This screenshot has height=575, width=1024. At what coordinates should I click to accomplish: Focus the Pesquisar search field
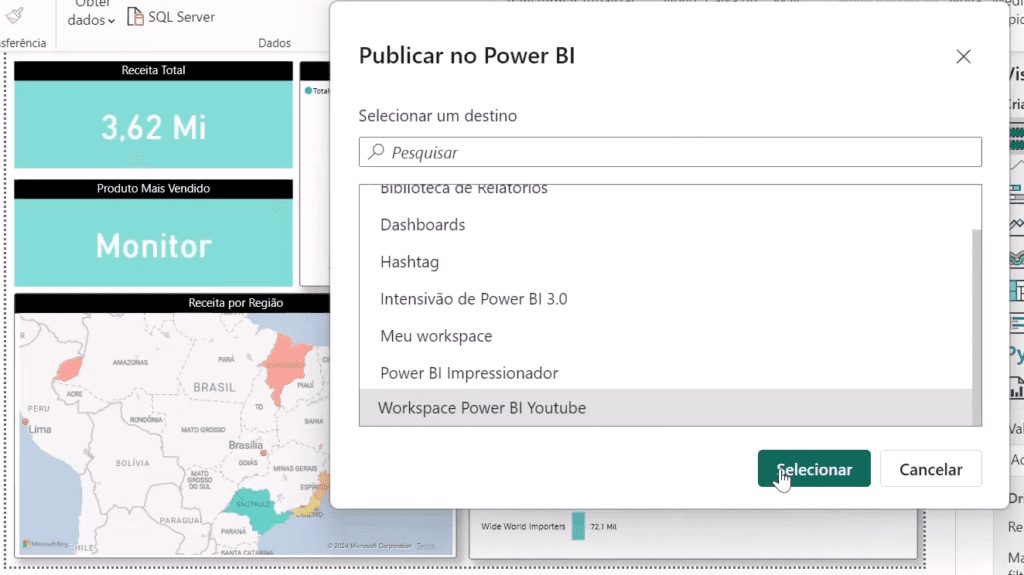pos(670,152)
